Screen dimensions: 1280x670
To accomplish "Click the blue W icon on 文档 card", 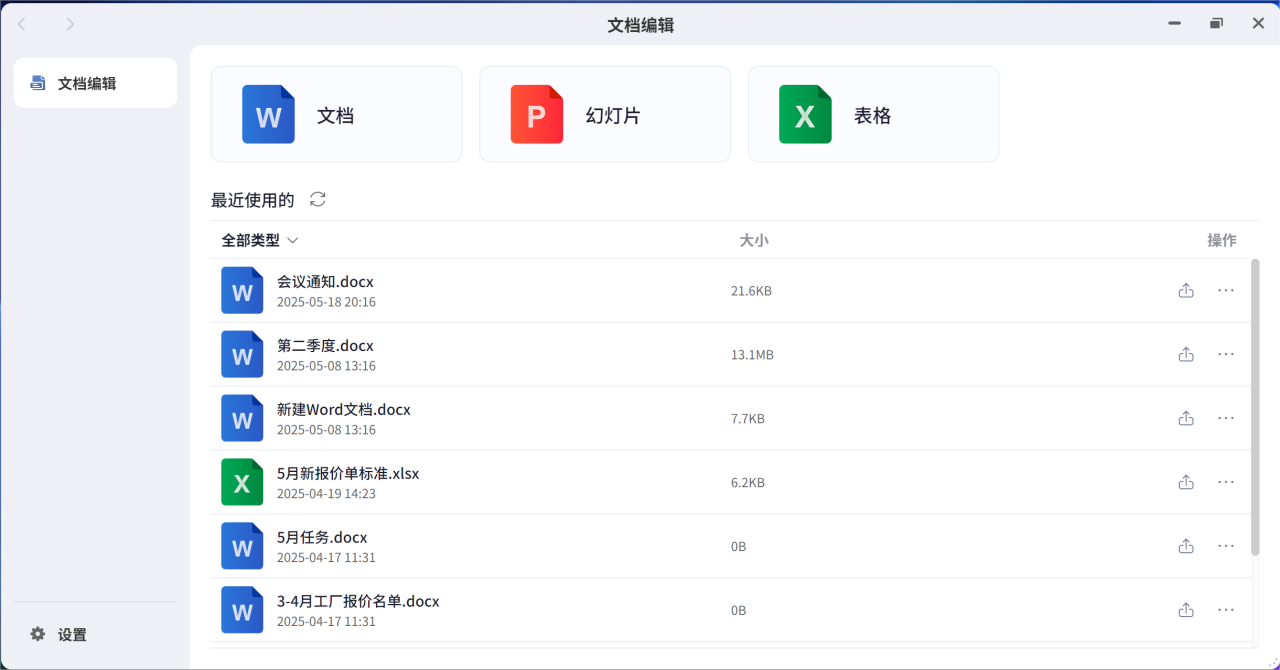I will (x=268, y=114).
